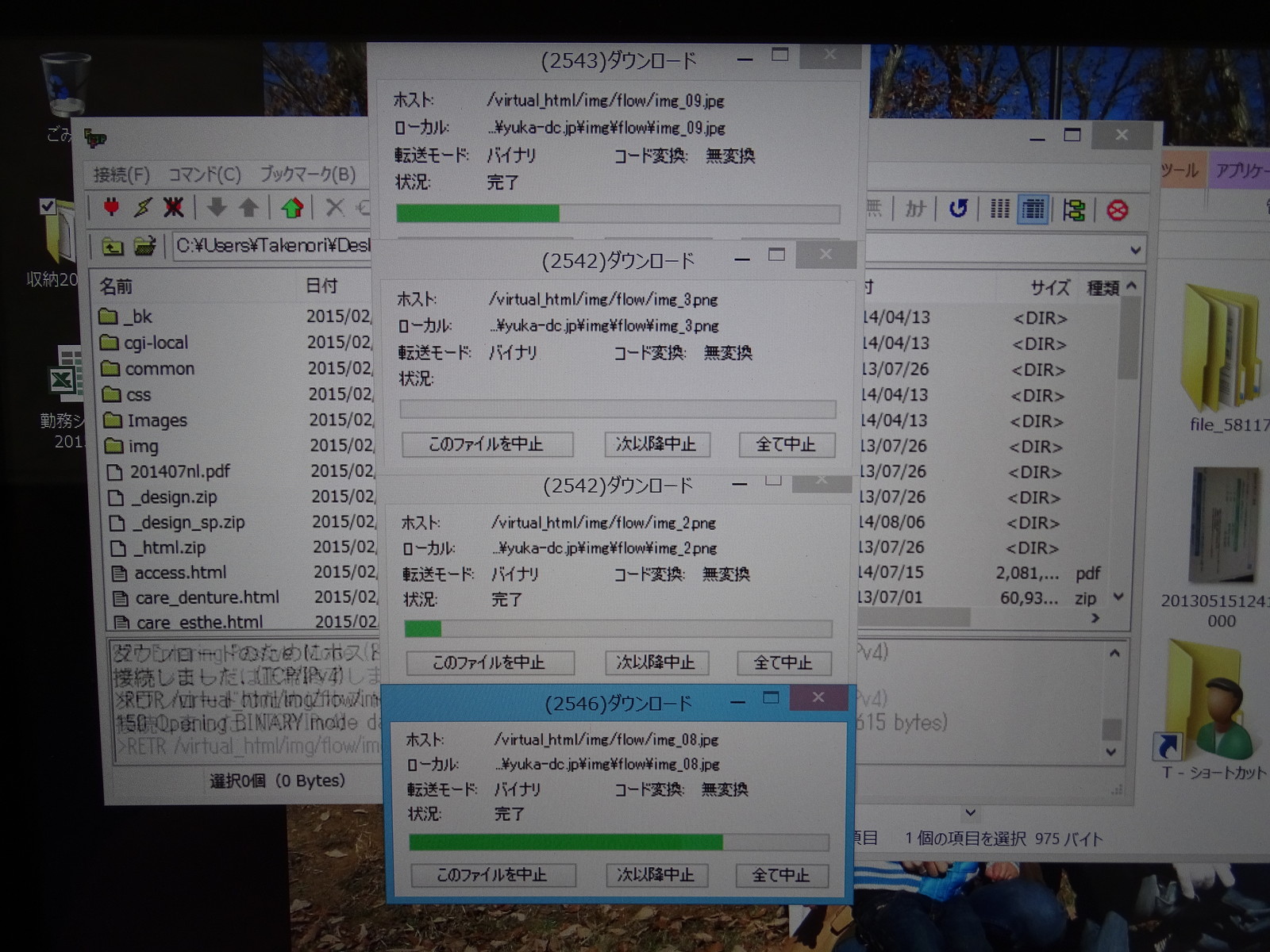The width and height of the screenshot is (1270, 952).
Task: Switch to the list view icon
Action: tap(1000, 209)
